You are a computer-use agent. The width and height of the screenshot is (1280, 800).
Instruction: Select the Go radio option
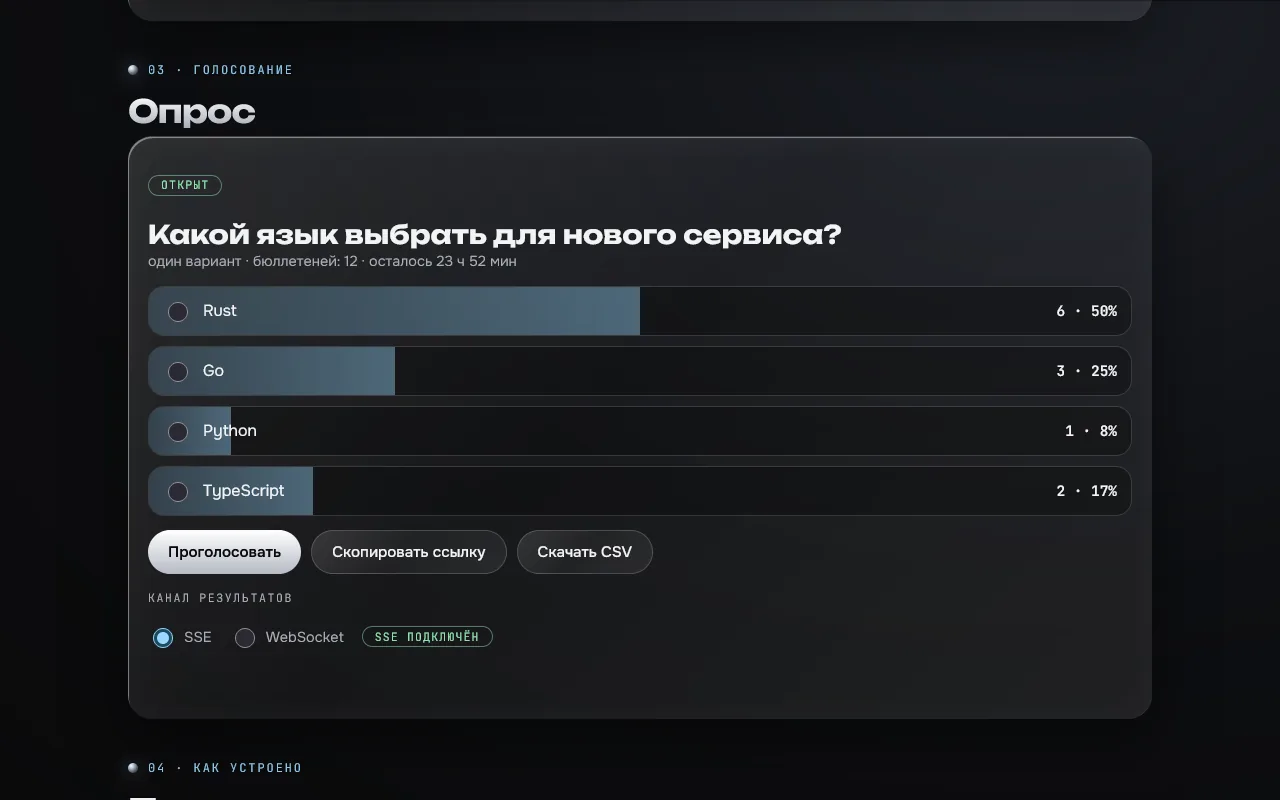coord(178,372)
